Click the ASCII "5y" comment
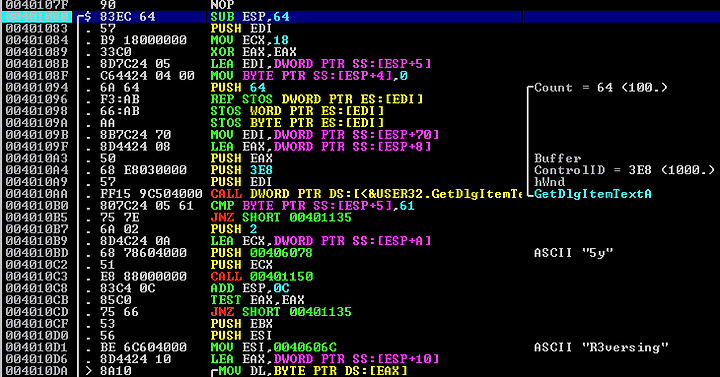The height and width of the screenshot is (377, 720). pos(574,253)
